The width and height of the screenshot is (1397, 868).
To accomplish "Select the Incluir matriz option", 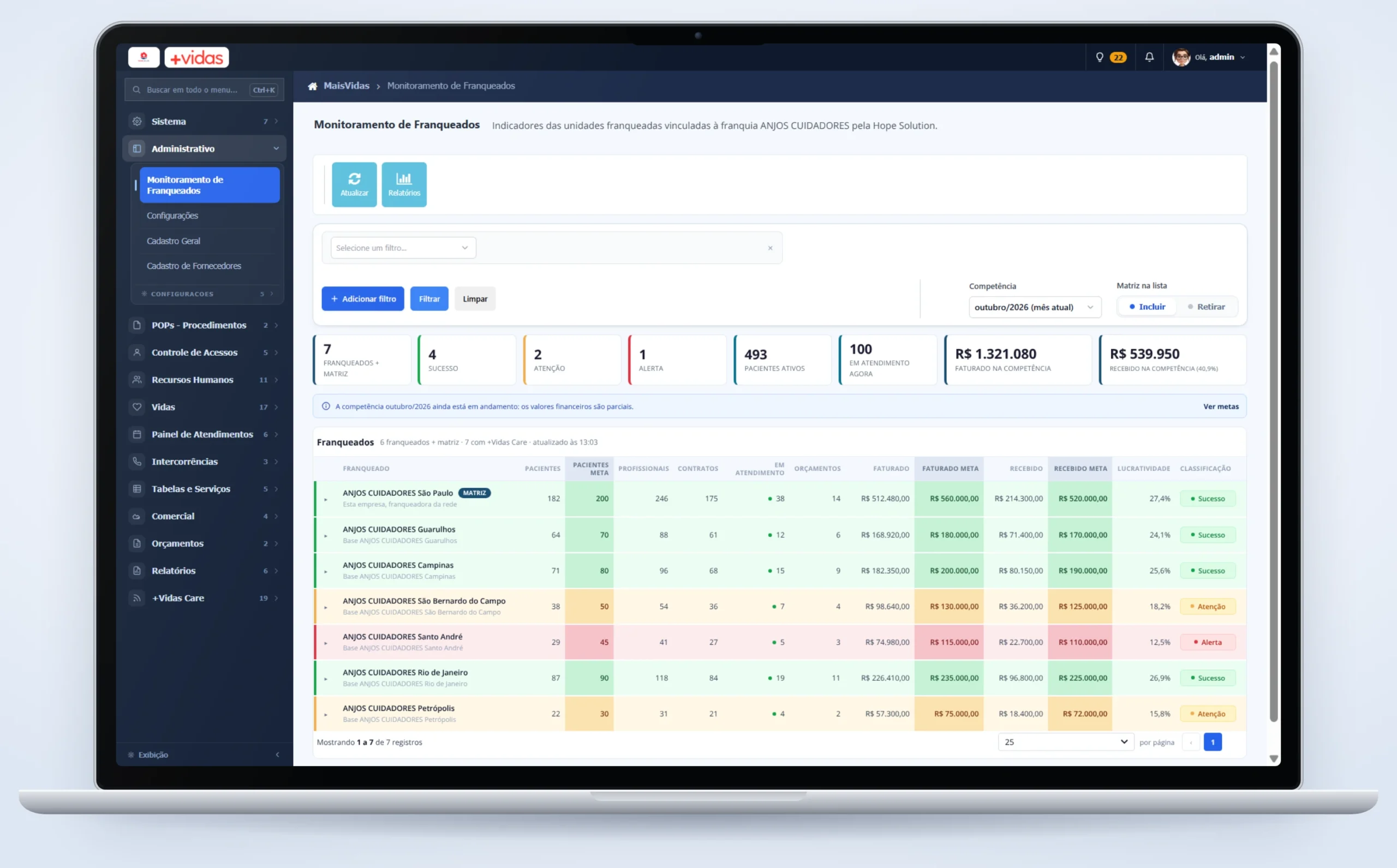I will tap(1147, 307).
